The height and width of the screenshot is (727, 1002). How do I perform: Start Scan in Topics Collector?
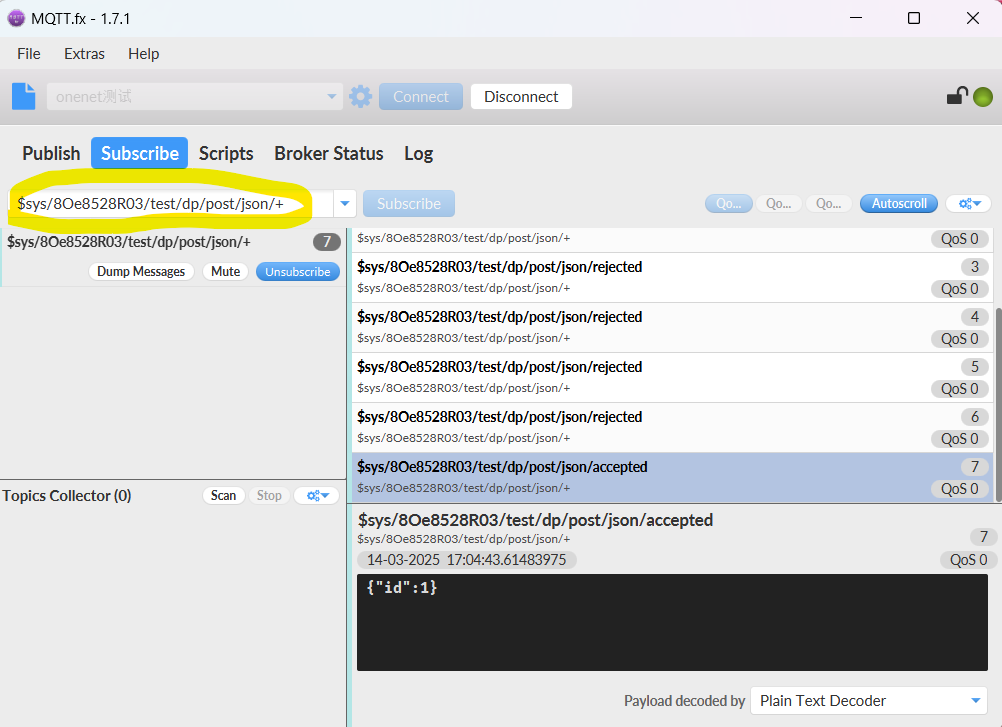click(x=224, y=496)
